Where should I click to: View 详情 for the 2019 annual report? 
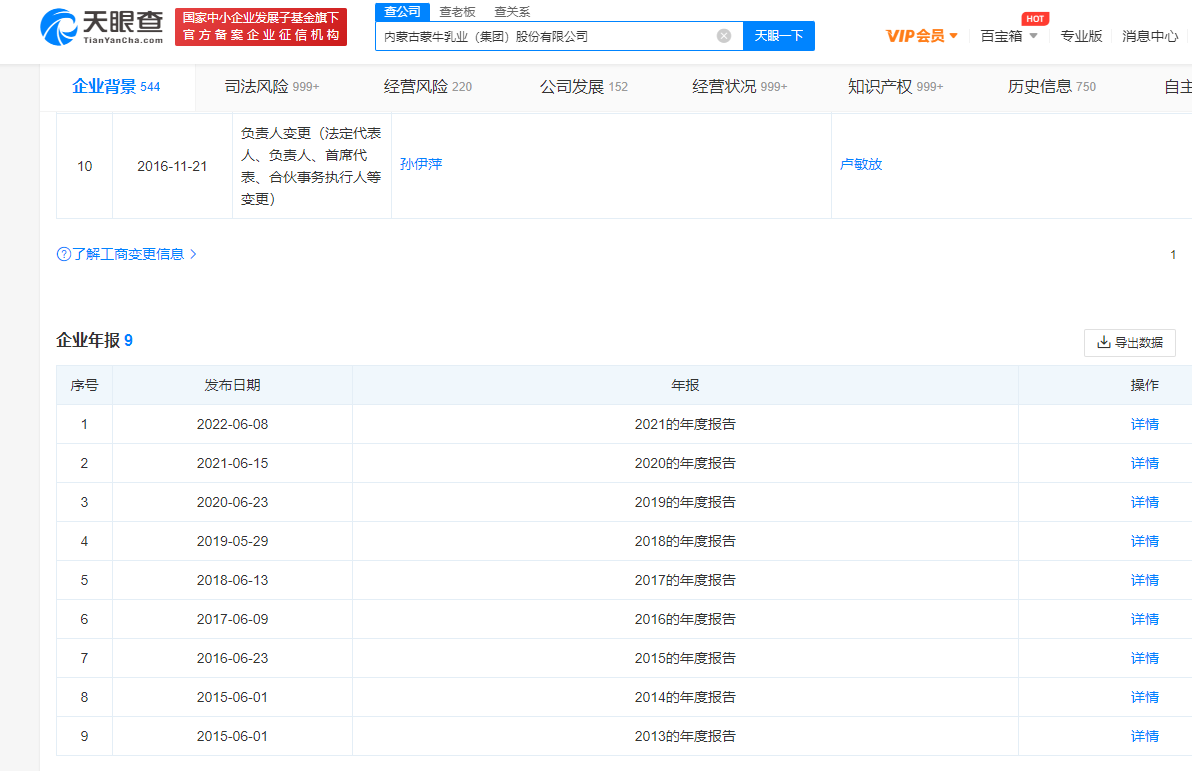1145,502
